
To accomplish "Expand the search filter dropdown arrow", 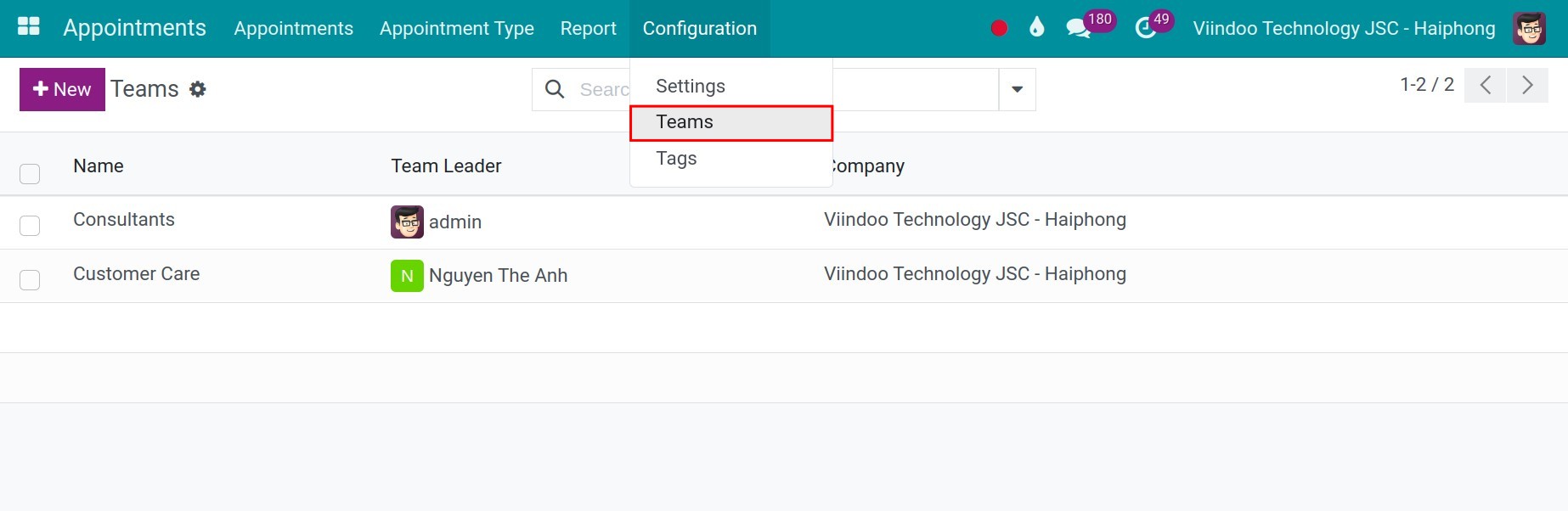I will tap(1017, 89).
